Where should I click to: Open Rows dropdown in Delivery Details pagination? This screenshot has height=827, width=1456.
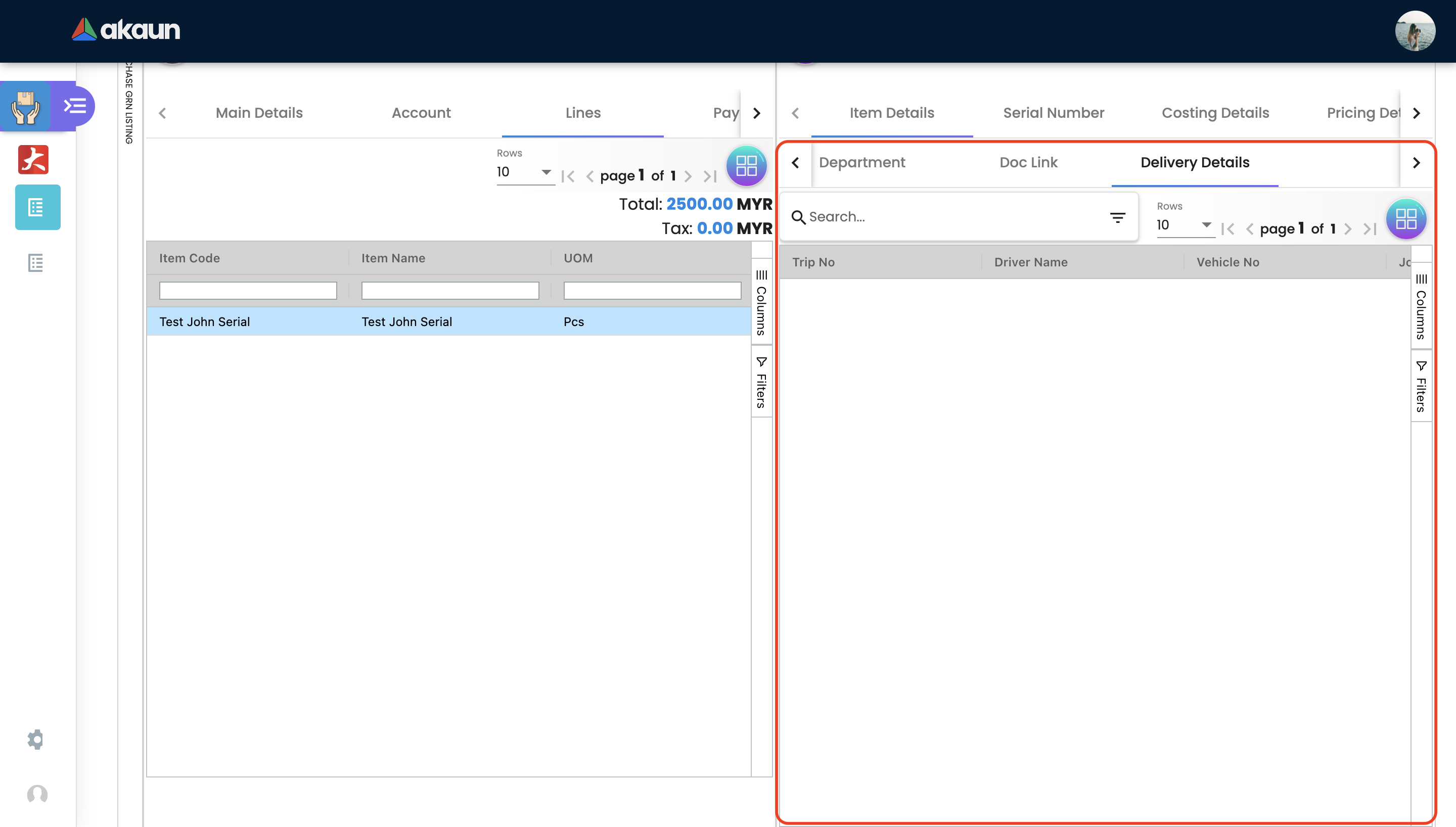[x=1185, y=225]
